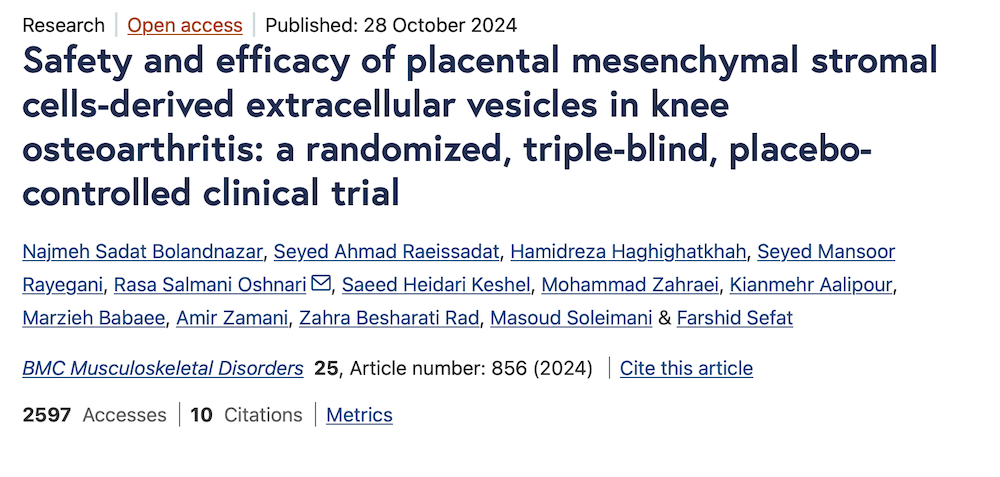The height and width of the screenshot is (477, 1000).
Task: Click Cite this article link
Action: (x=686, y=368)
